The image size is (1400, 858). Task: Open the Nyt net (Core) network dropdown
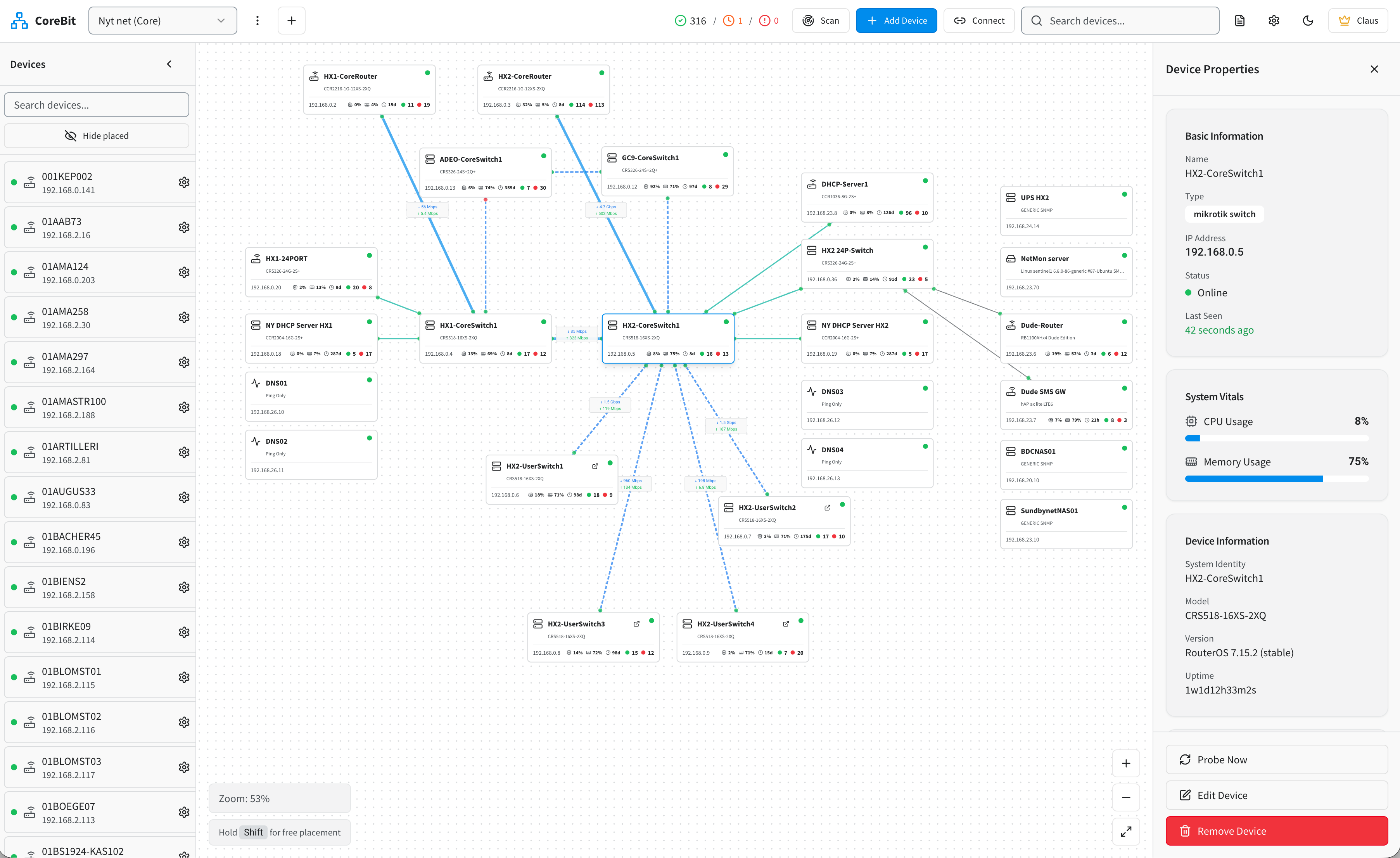click(x=162, y=21)
